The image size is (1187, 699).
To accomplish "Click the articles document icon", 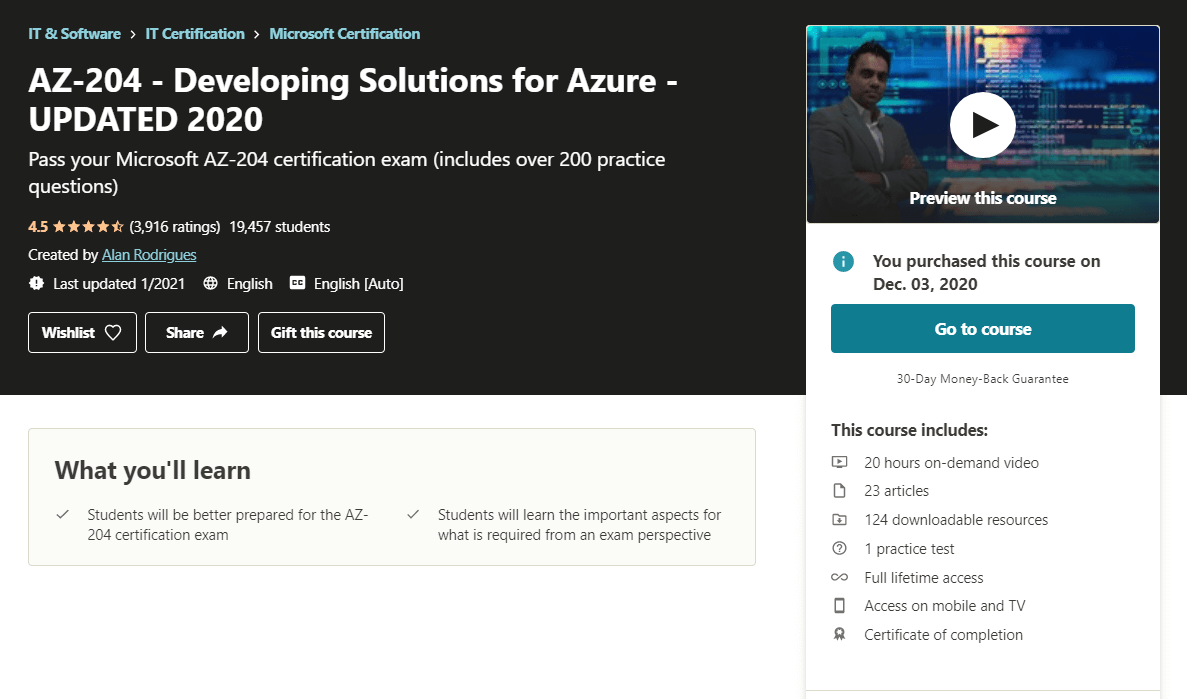I will coord(840,491).
